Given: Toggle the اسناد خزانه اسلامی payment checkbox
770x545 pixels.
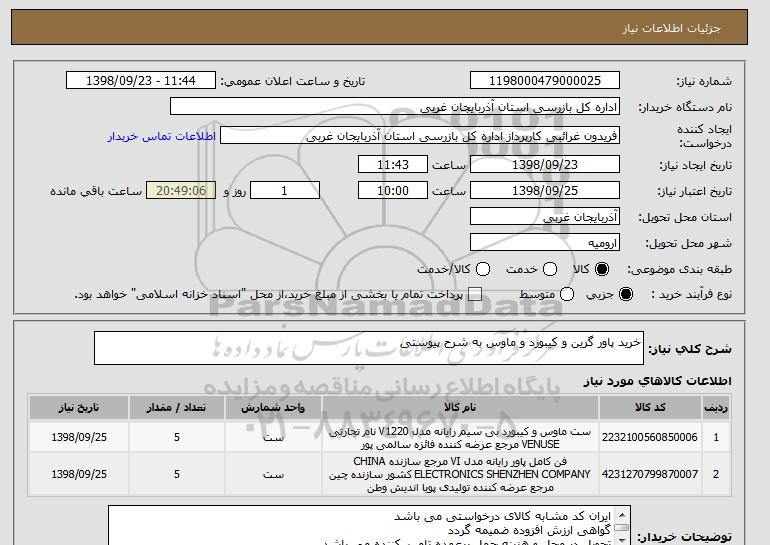Looking at the screenshot, I should click(475, 295).
